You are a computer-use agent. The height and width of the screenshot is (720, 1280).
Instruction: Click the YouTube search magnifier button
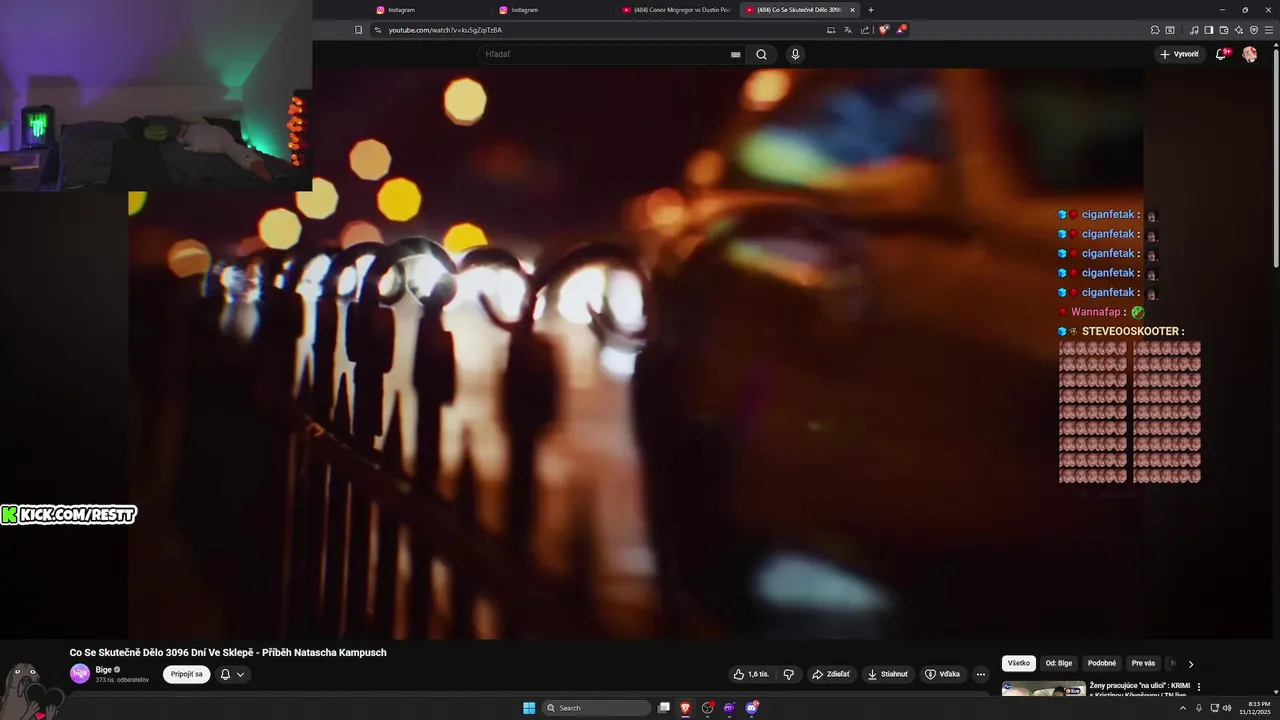pos(761,54)
